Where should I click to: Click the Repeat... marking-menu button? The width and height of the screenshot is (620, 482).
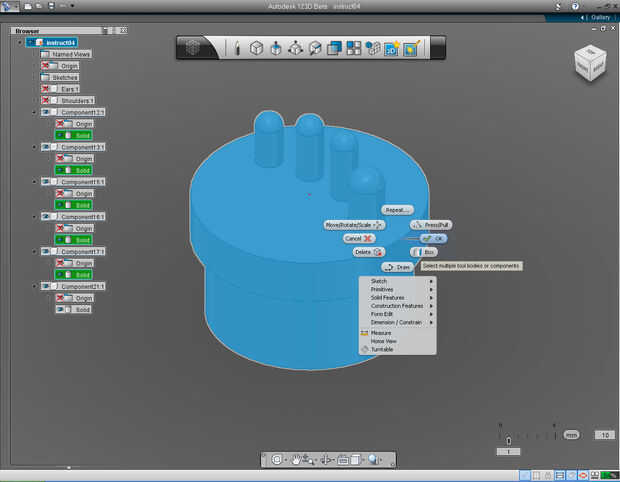point(397,210)
